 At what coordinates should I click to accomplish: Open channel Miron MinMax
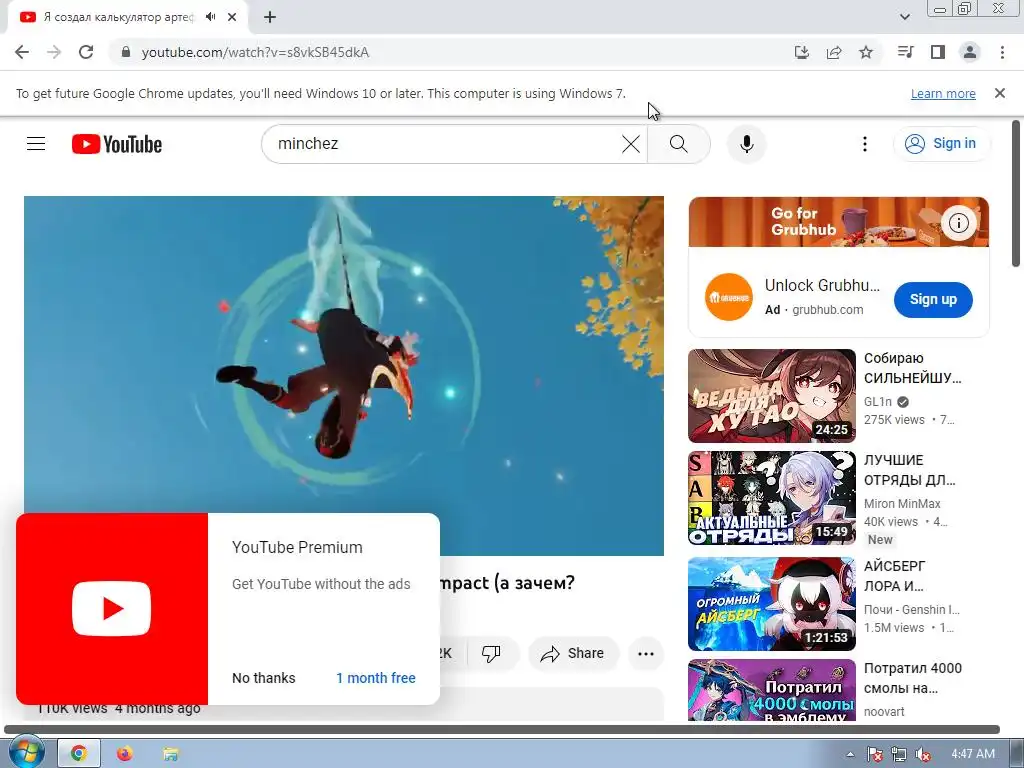click(x=902, y=504)
